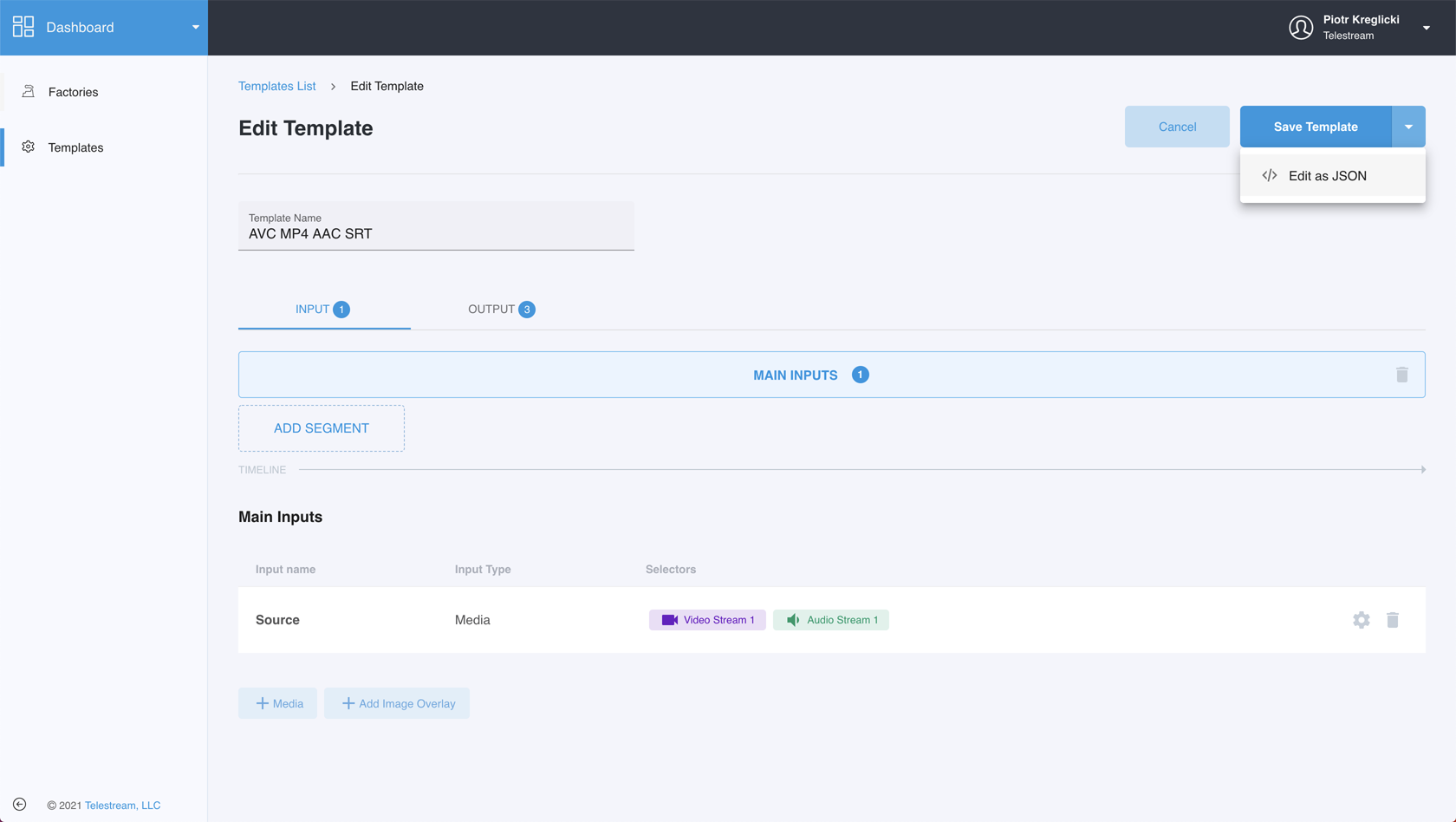Click the Media input type cell
This screenshot has width=1456, height=822.
[472, 620]
